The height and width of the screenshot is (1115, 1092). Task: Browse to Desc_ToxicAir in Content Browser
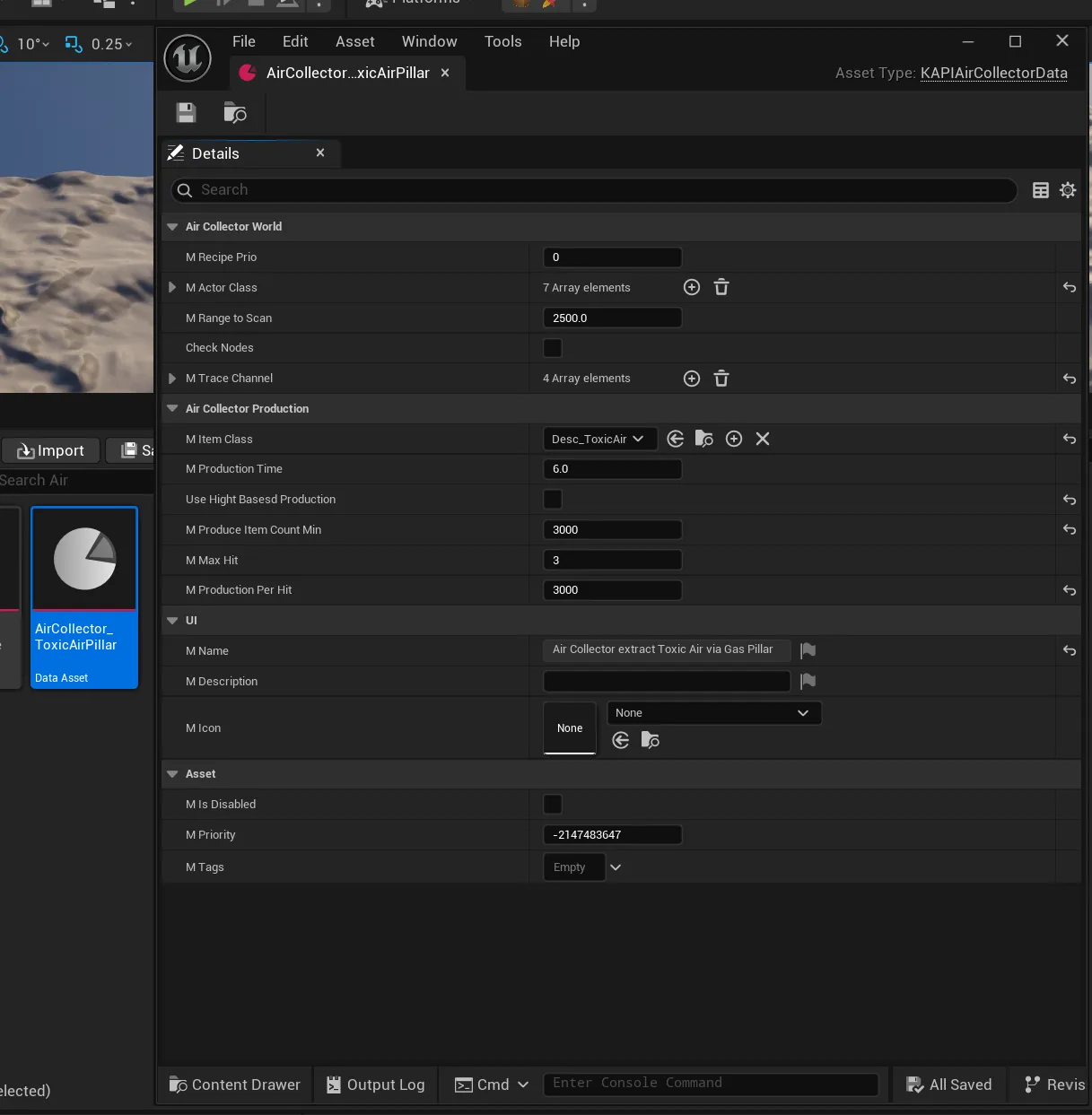(x=704, y=439)
